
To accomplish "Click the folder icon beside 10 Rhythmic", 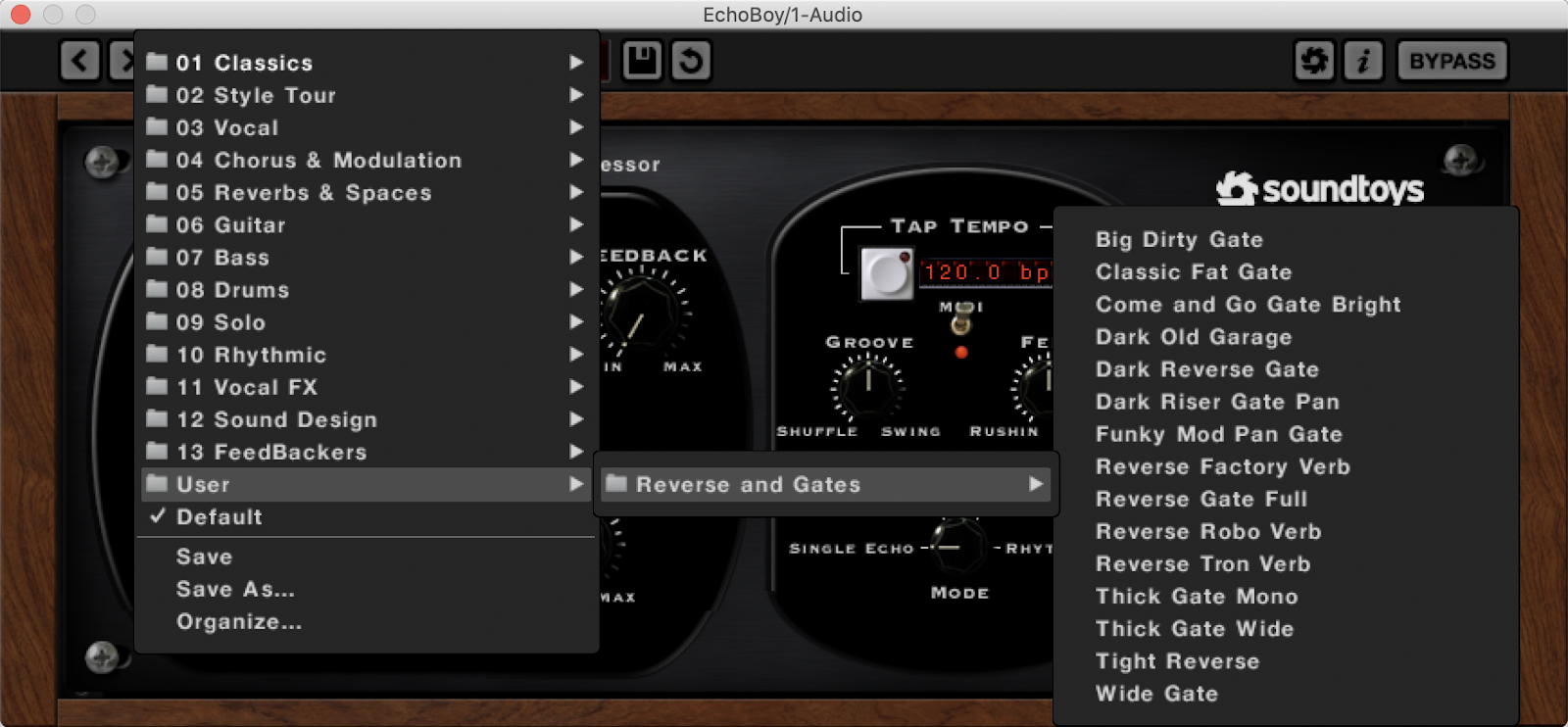I will click(157, 354).
